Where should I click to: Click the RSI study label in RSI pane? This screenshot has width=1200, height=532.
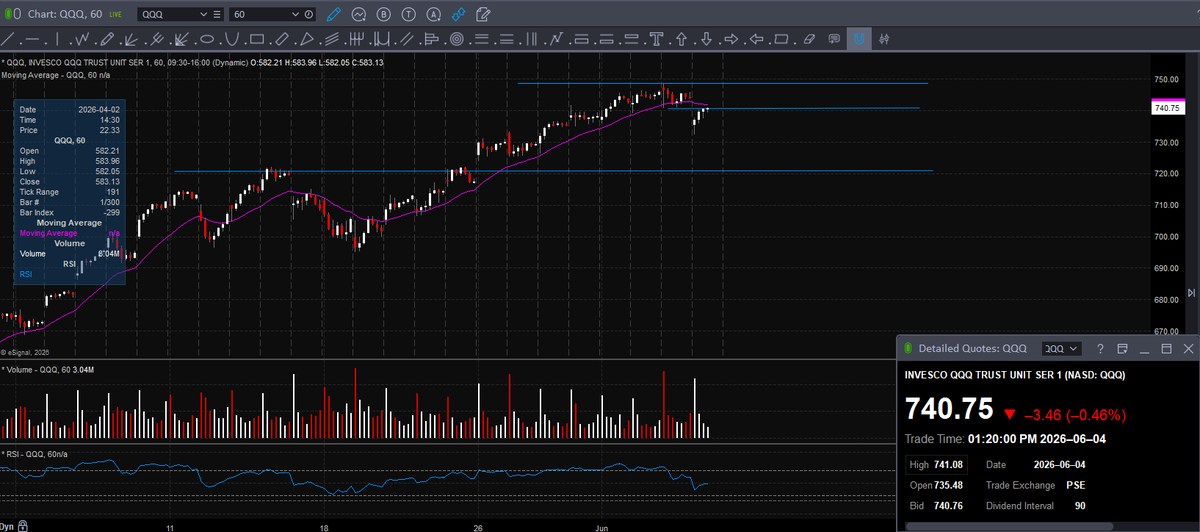[x=36, y=454]
